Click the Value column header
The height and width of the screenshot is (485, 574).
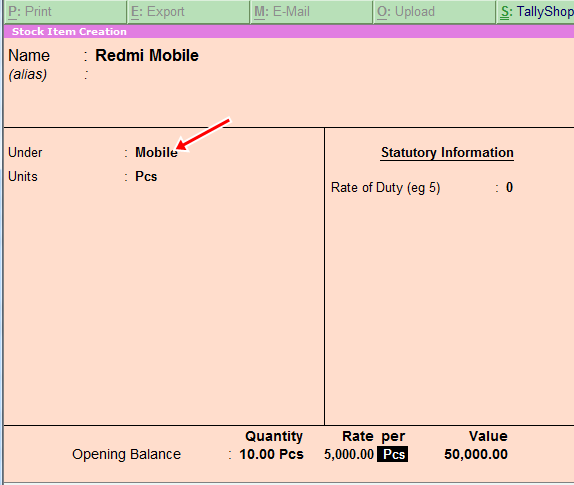tap(488, 436)
